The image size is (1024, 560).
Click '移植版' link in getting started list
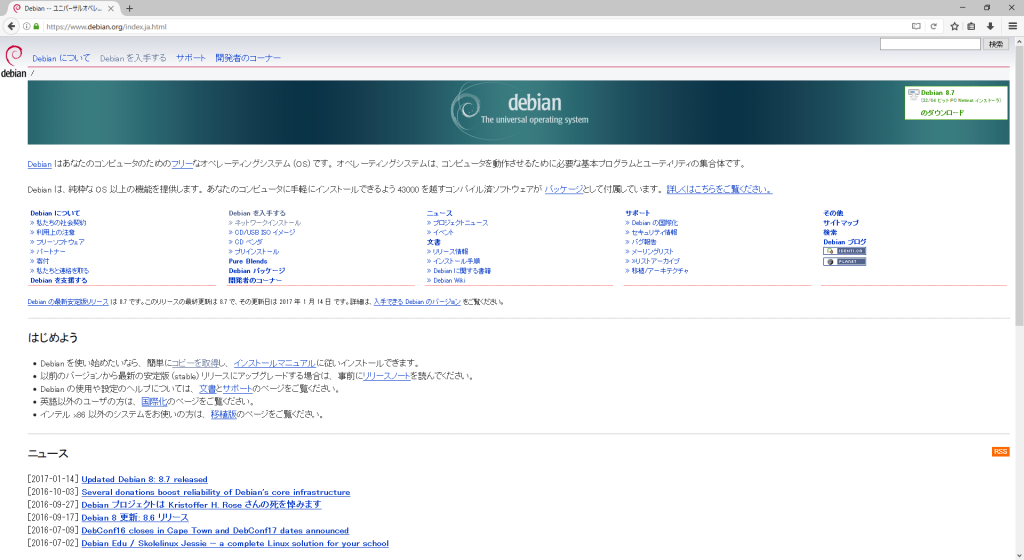coord(223,414)
